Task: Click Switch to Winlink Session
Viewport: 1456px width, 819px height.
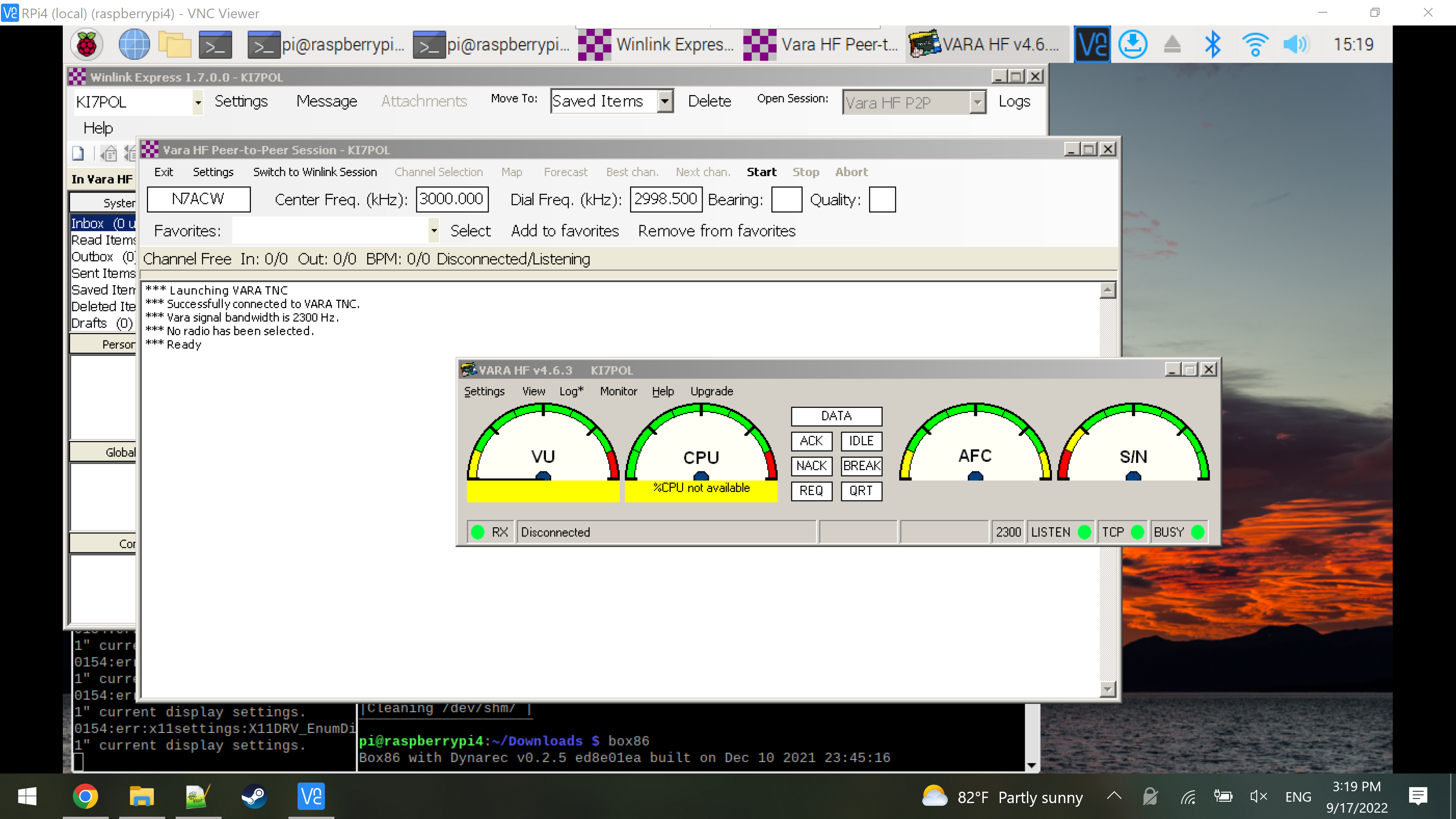Action: pos(315,172)
